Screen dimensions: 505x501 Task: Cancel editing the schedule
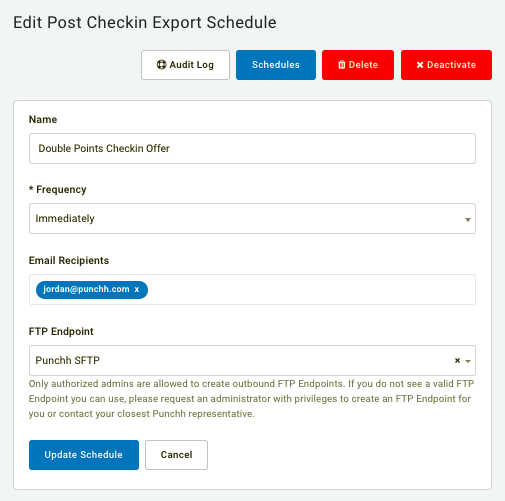[x=176, y=455]
